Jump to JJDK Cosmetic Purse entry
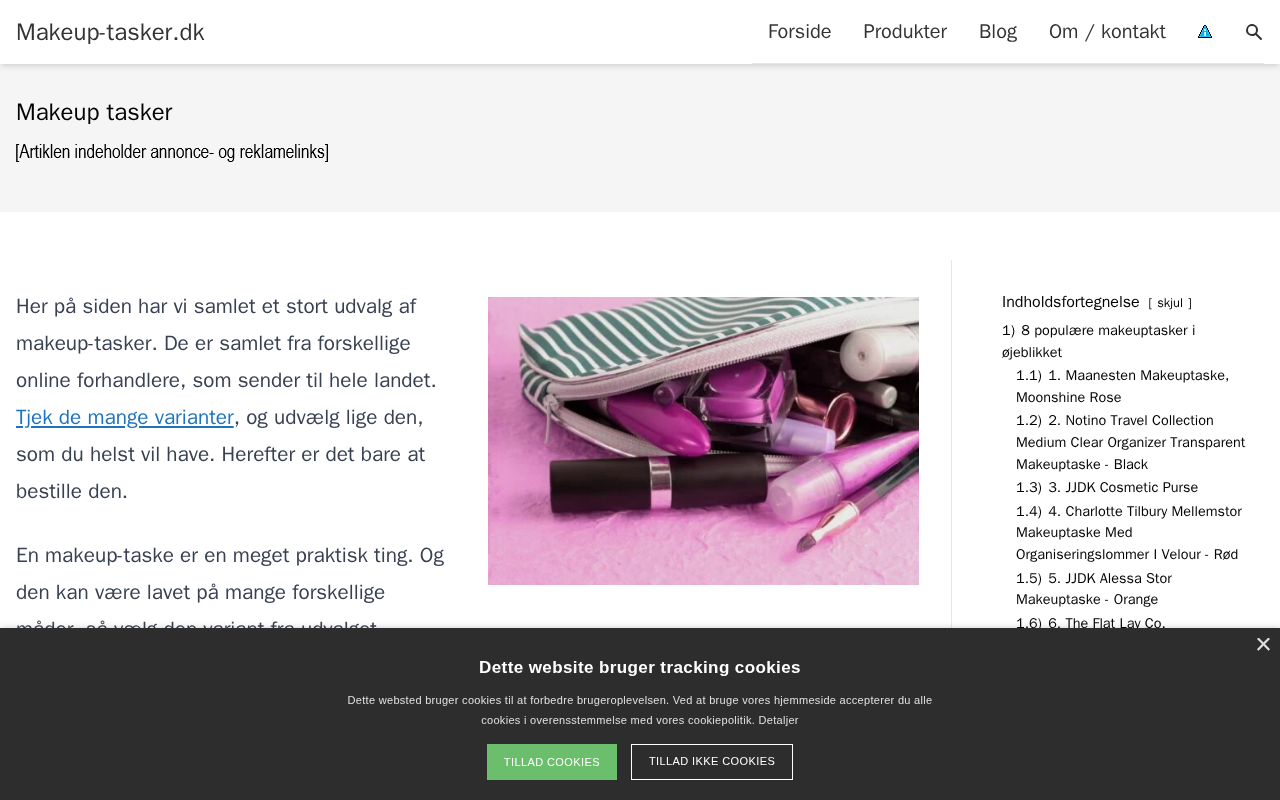1280x800 pixels. [x=1107, y=487]
